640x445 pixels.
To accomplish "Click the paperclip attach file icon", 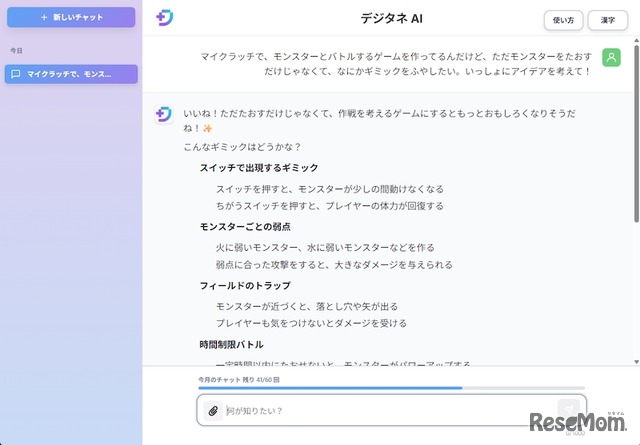I will (x=213, y=411).
